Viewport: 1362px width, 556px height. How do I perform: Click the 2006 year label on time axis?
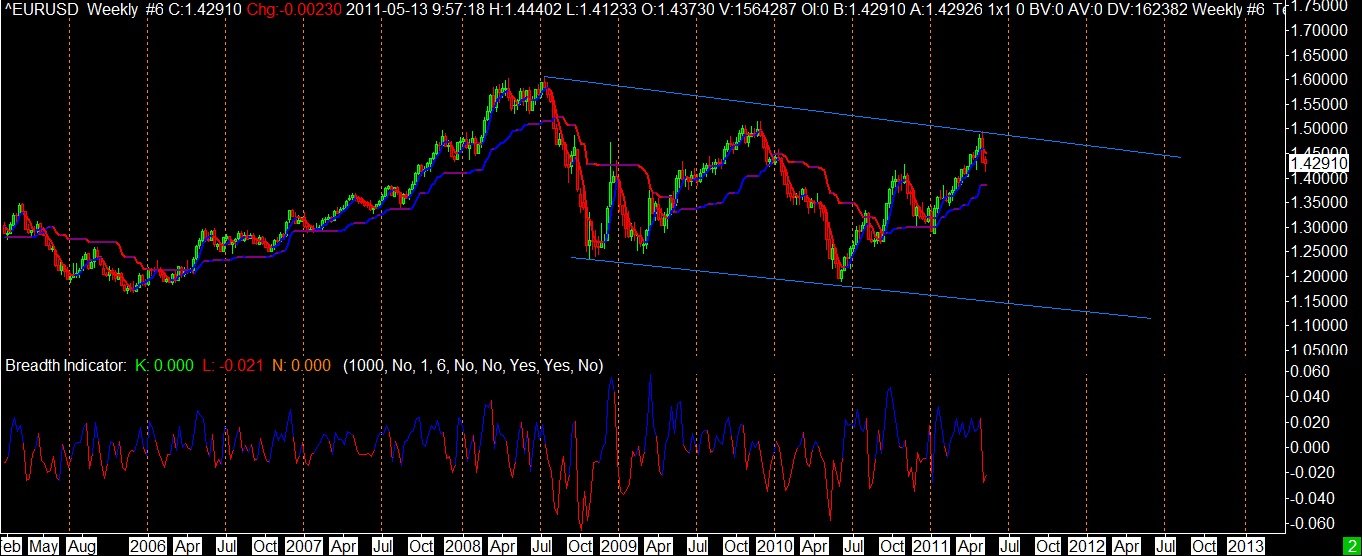pos(147,547)
